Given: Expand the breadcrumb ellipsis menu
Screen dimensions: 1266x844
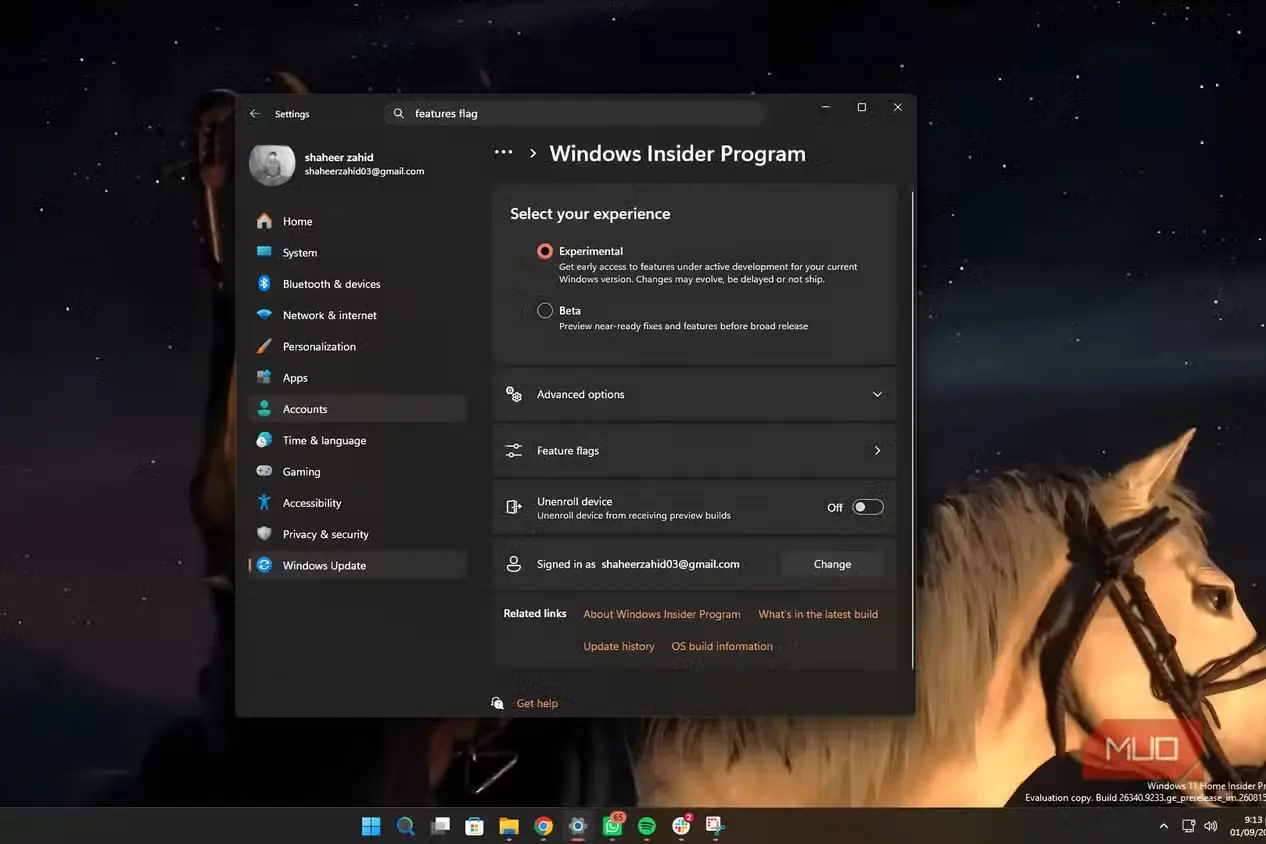Looking at the screenshot, I should (x=503, y=153).
